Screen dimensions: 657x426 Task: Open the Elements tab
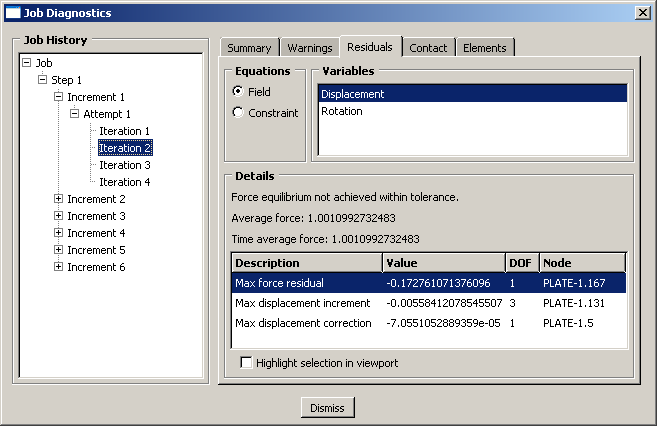pos(485,48)
